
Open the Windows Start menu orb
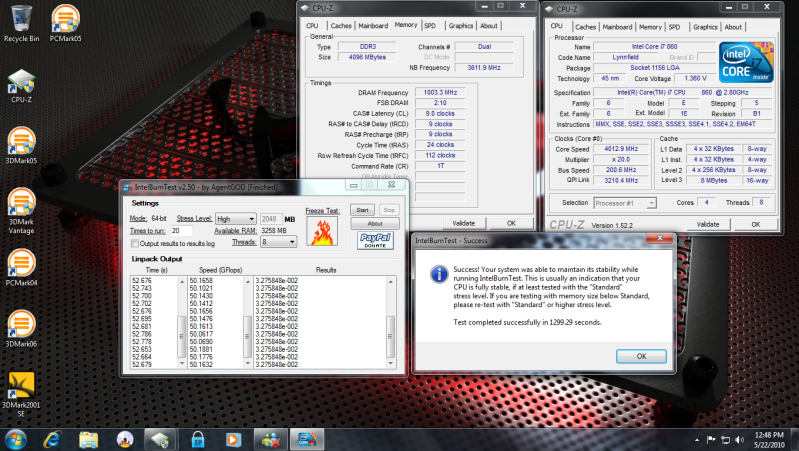click(15, 439)
